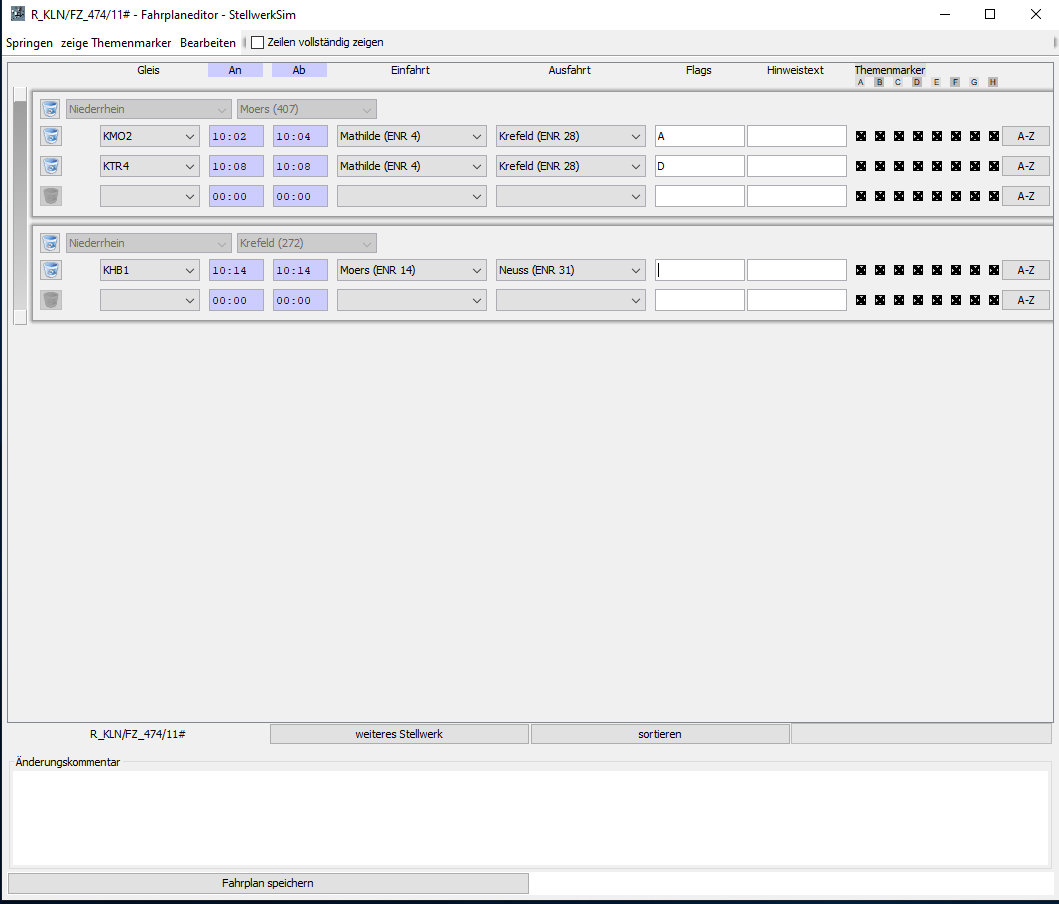Enable 'Zeilen vollständig zeigen' checkbox
Viewport: 1059px width, 904px height.
[258, 43]
